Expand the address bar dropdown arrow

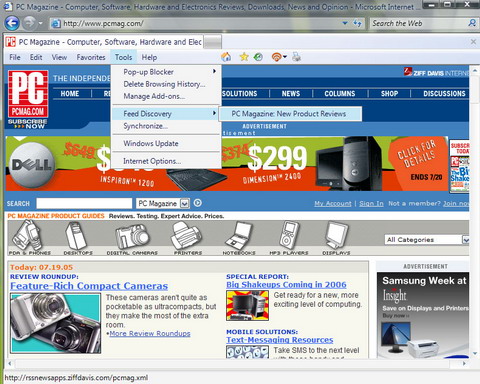[x=345, y=23]
